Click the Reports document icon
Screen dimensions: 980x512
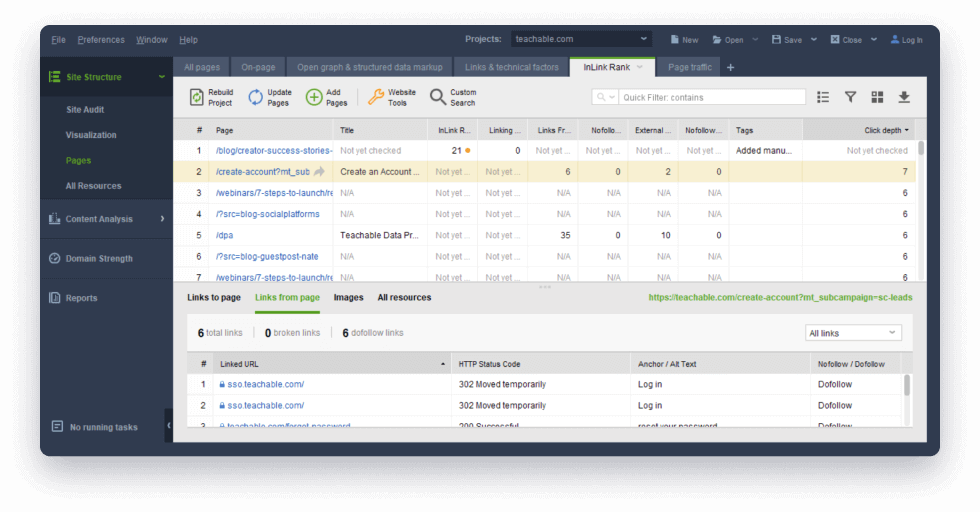[54, 298]
